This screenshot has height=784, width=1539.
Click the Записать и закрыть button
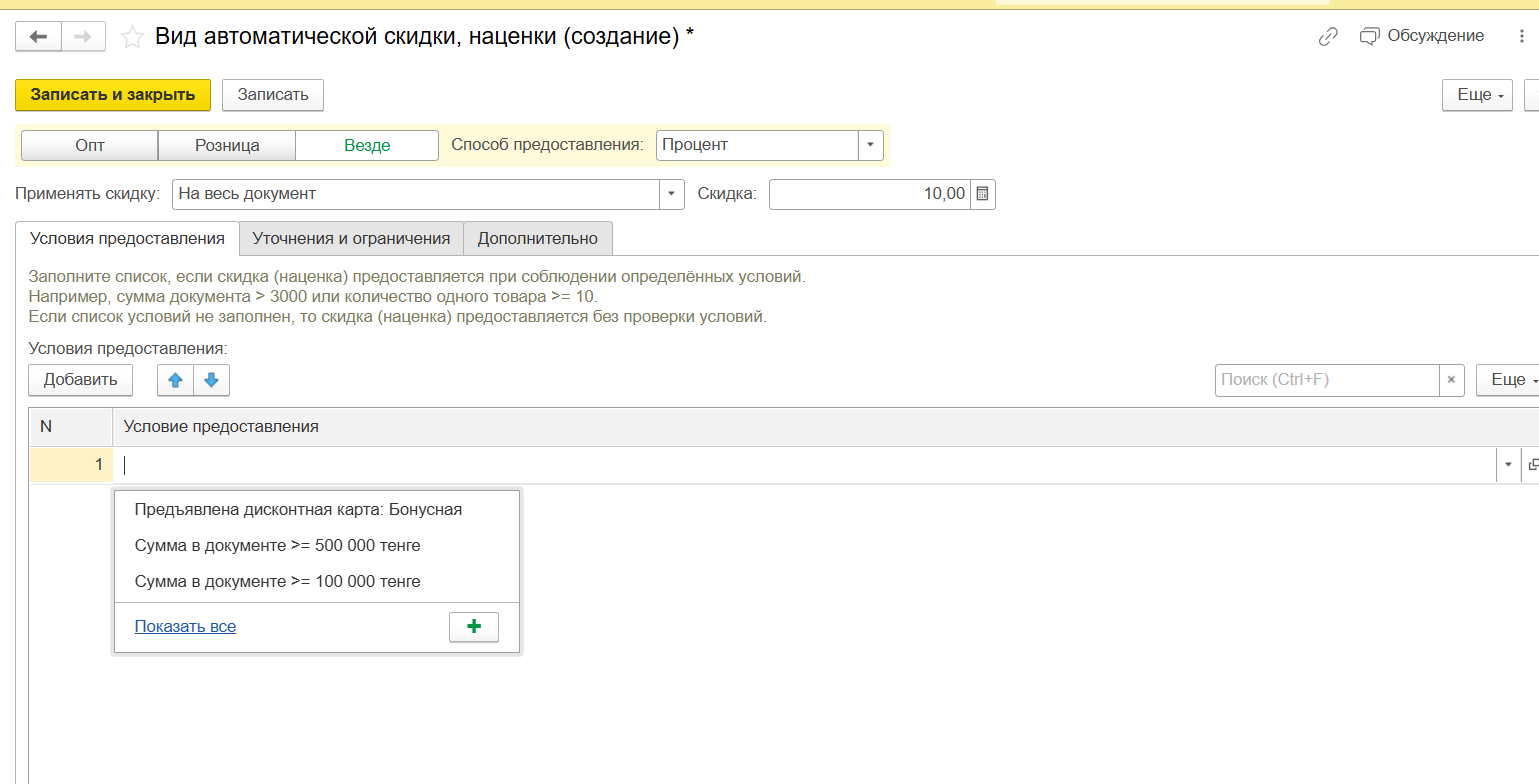click(x=113, y=95)
